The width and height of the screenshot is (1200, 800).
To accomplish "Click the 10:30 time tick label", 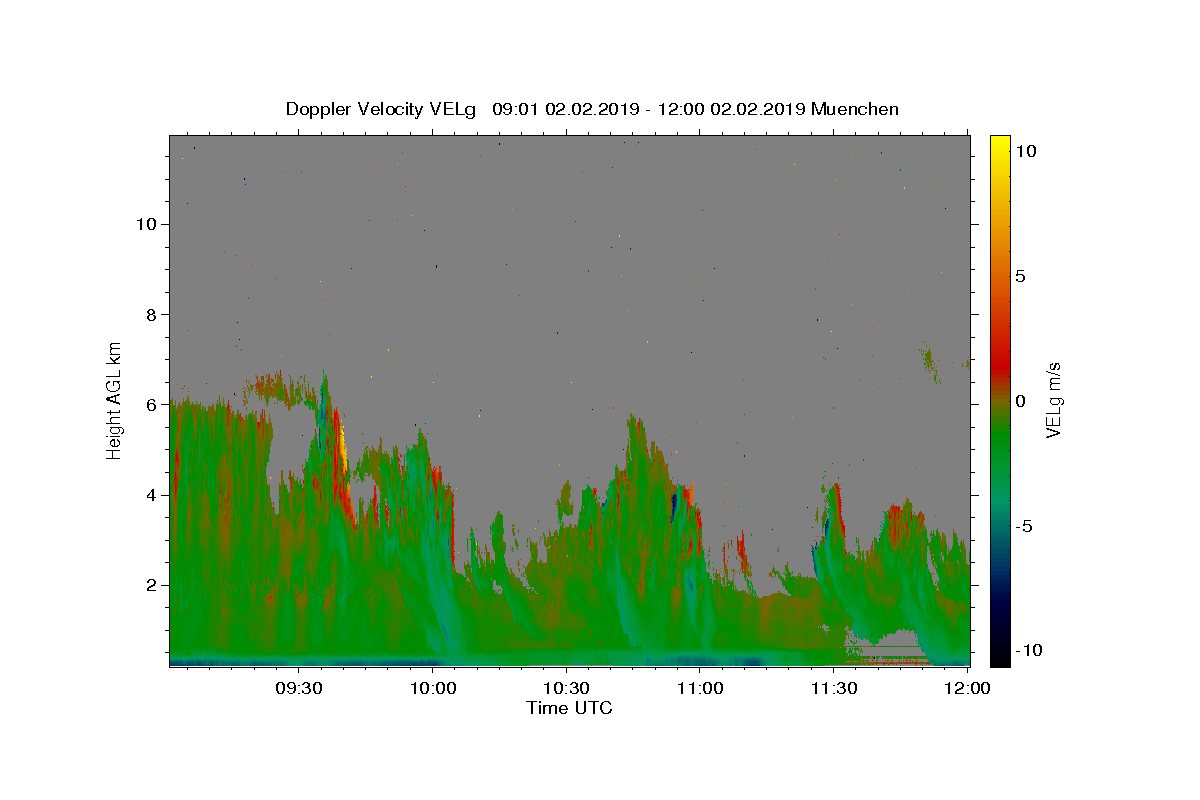I will tap(567, 688).
